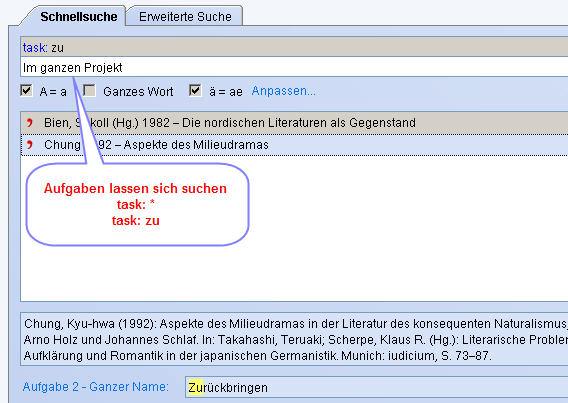
Task: Select the Chung 1992 Aspekte des Milieudramas result
Action: [x=294, y=145]
